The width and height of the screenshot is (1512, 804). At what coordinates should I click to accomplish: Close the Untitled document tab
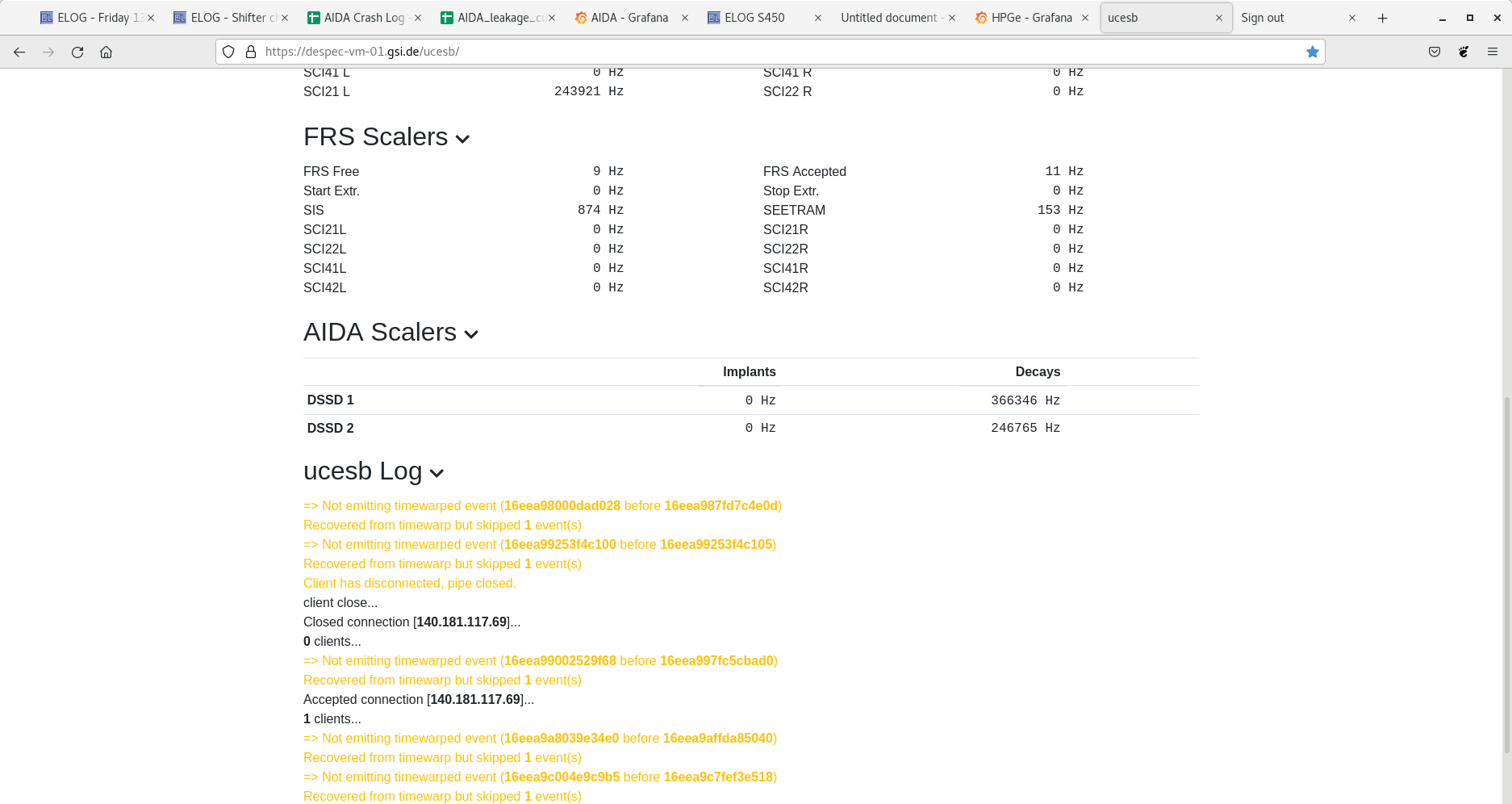click(952, 18)
